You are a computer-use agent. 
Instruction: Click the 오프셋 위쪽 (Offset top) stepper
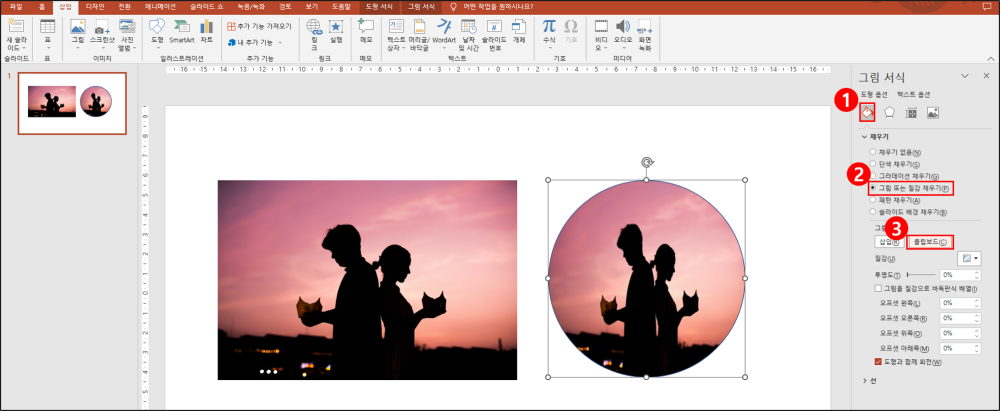pos(977,333)
